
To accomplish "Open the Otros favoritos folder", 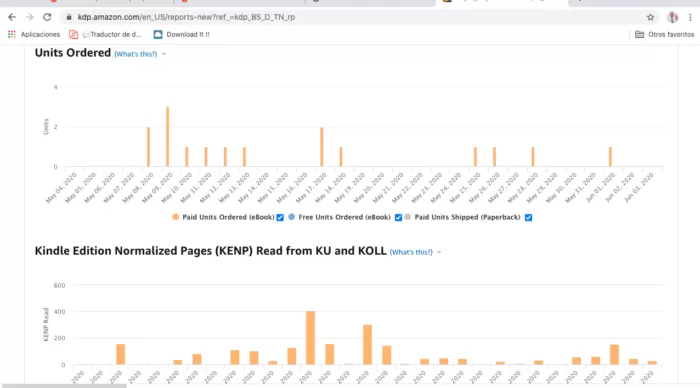I will tap(664, 34).
